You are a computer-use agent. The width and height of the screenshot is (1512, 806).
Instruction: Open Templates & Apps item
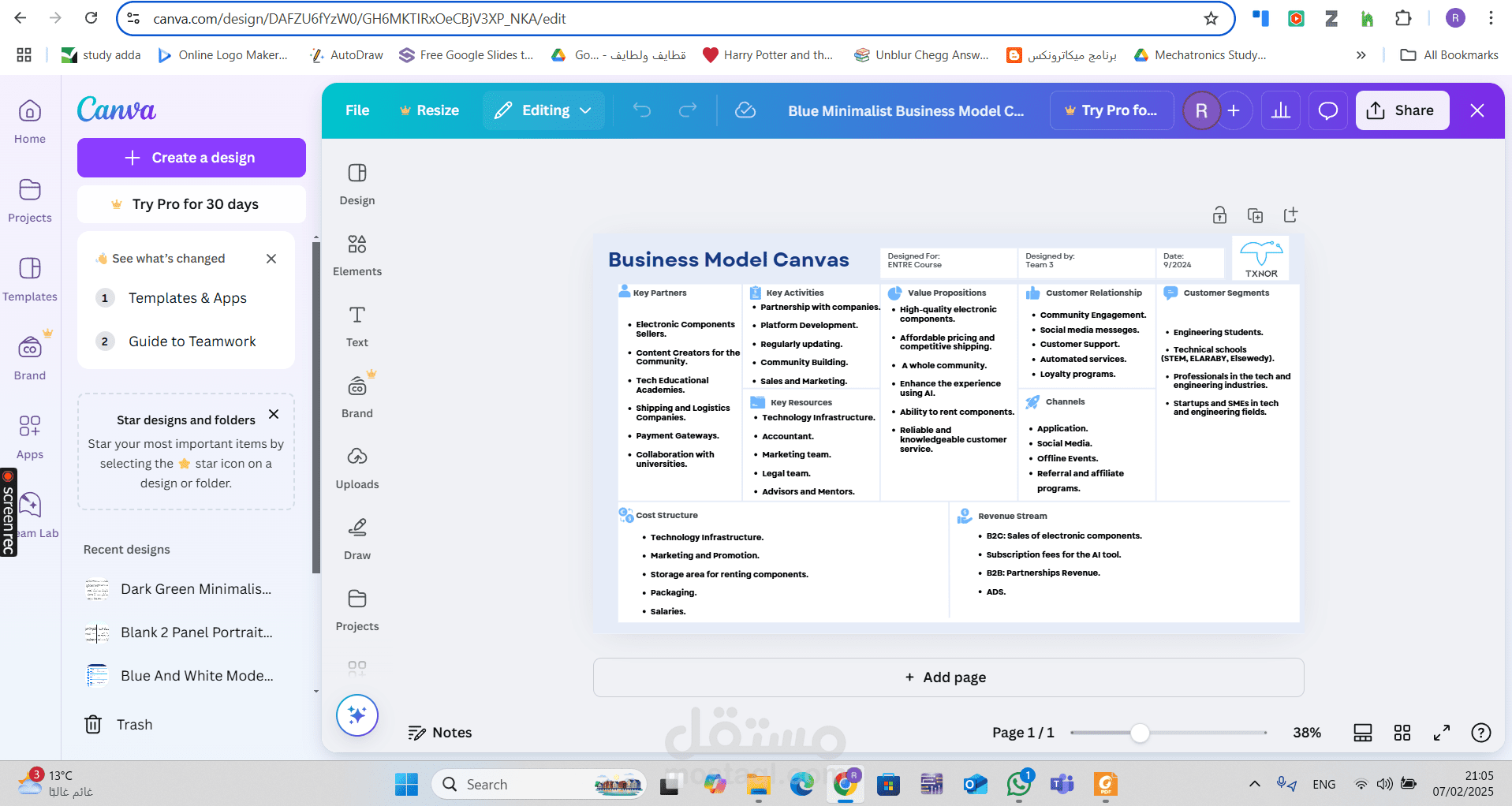[188, 298]
